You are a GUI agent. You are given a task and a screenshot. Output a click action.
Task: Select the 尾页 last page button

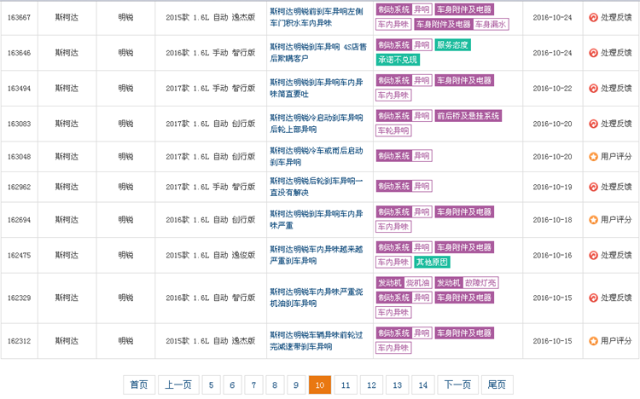pos(497,385)
